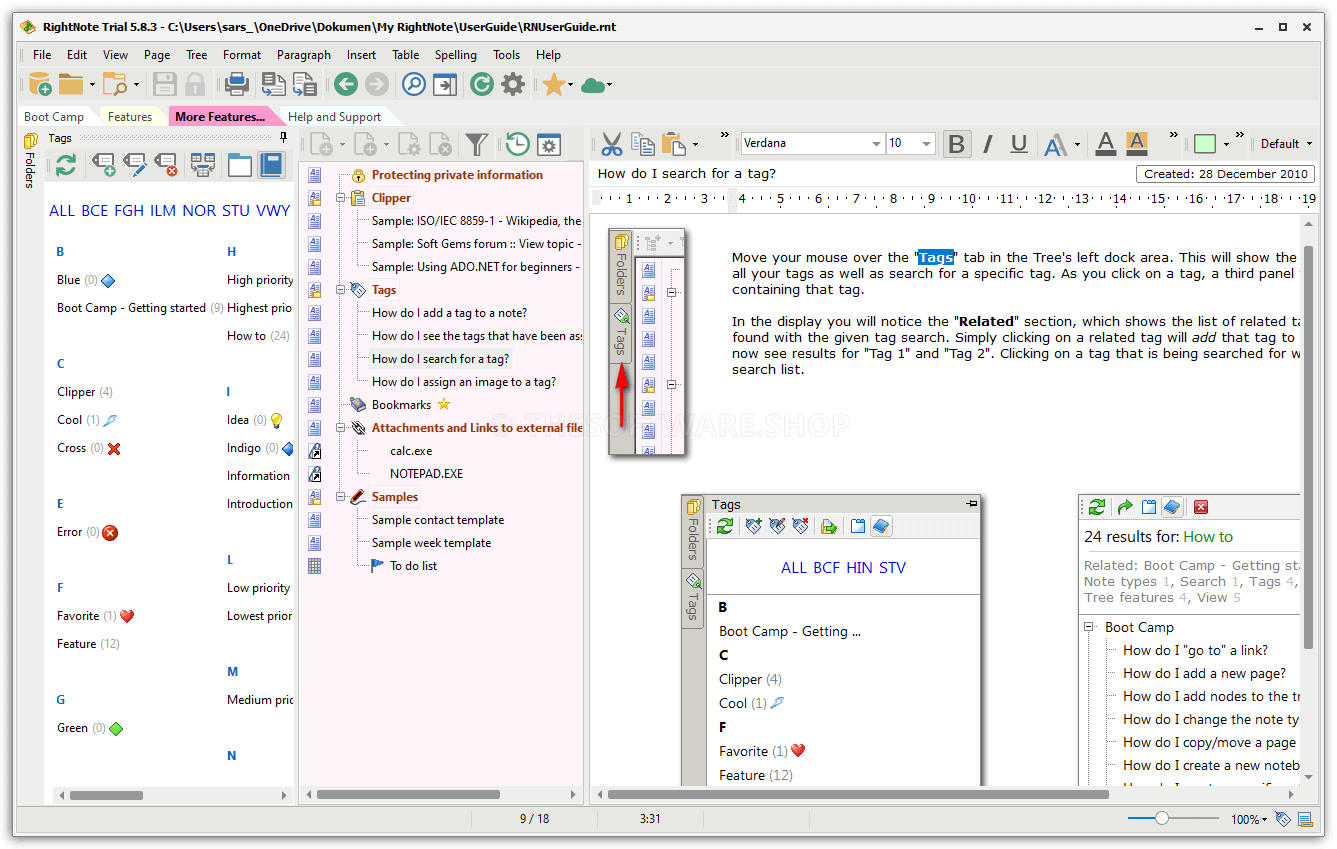Click the delete tag icon
Viewport: 1337px width, 849px height.
pos(166,165)
